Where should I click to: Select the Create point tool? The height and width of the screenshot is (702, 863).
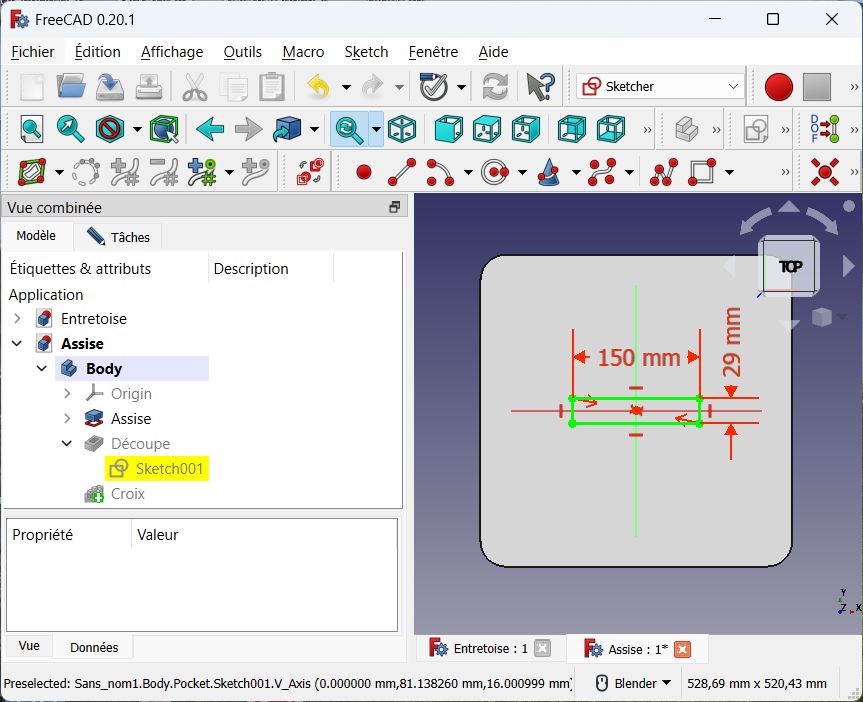click(x=363, y=172)
